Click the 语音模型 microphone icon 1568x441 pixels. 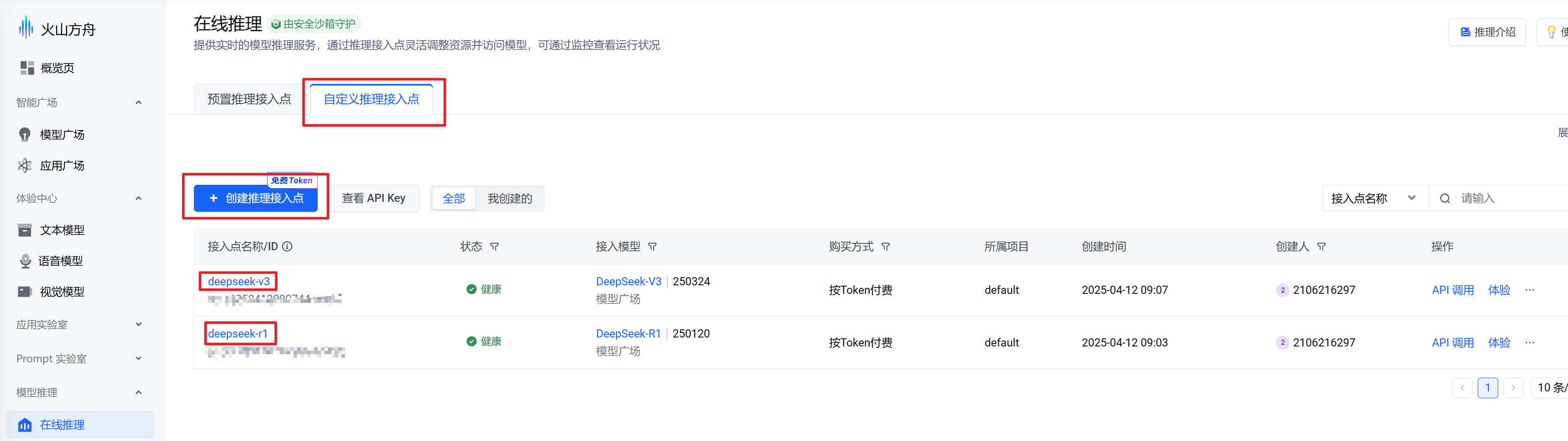coord(25,261)
